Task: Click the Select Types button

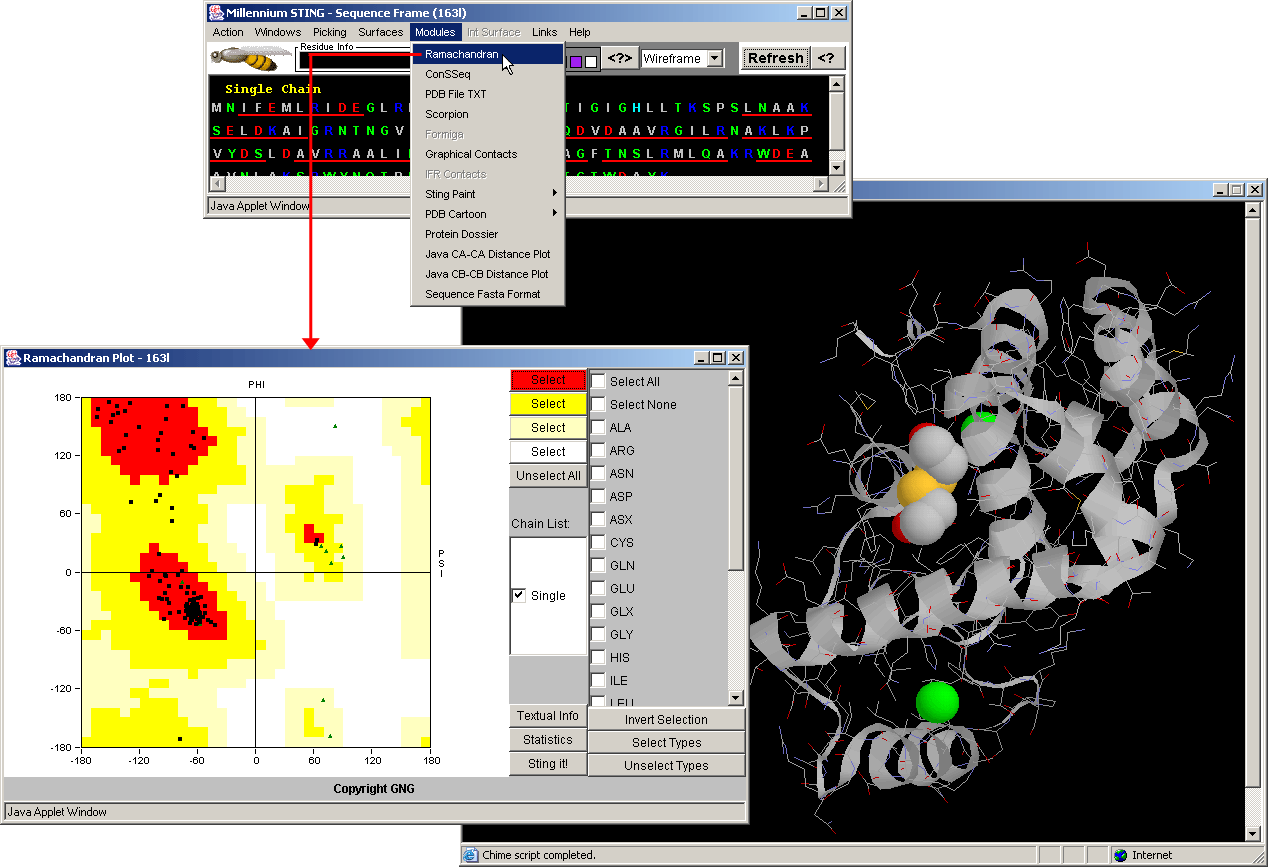Action: click(667, 743)
